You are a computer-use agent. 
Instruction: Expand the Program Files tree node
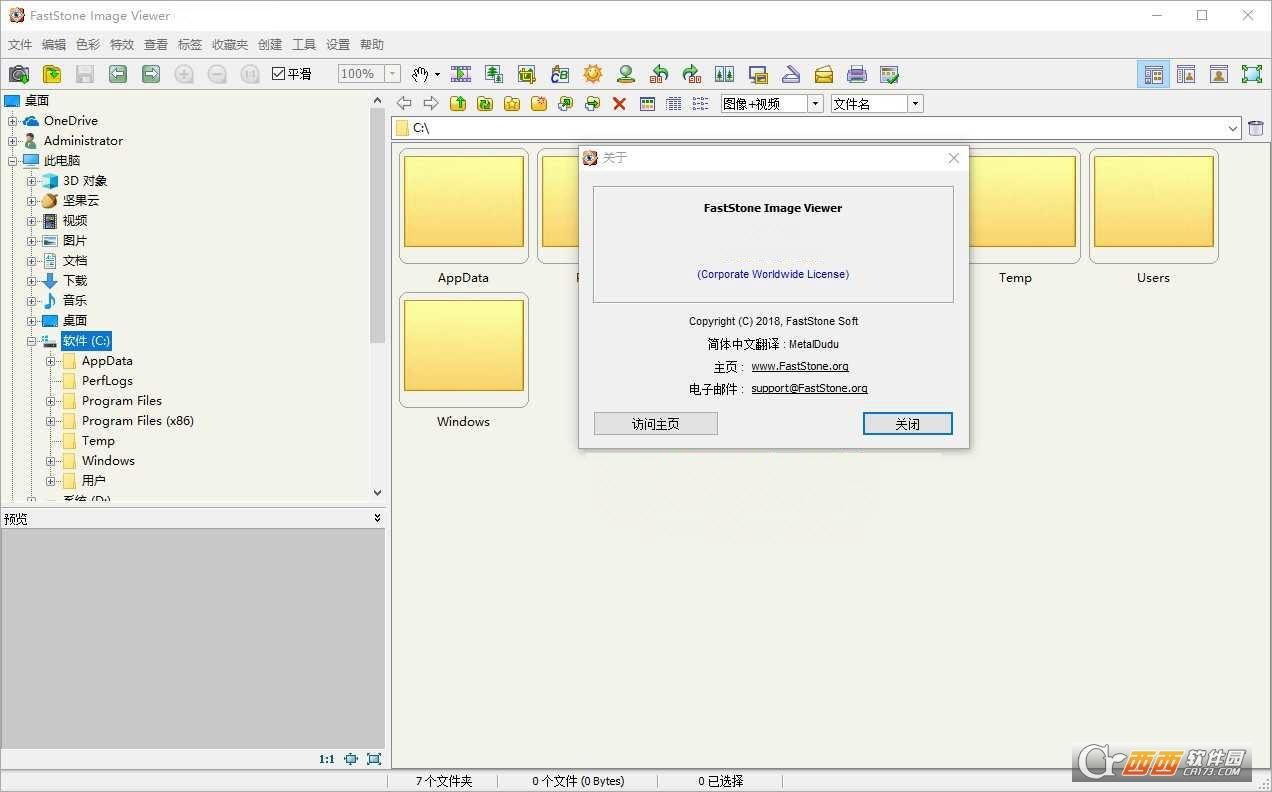click(x=51, y=401)
